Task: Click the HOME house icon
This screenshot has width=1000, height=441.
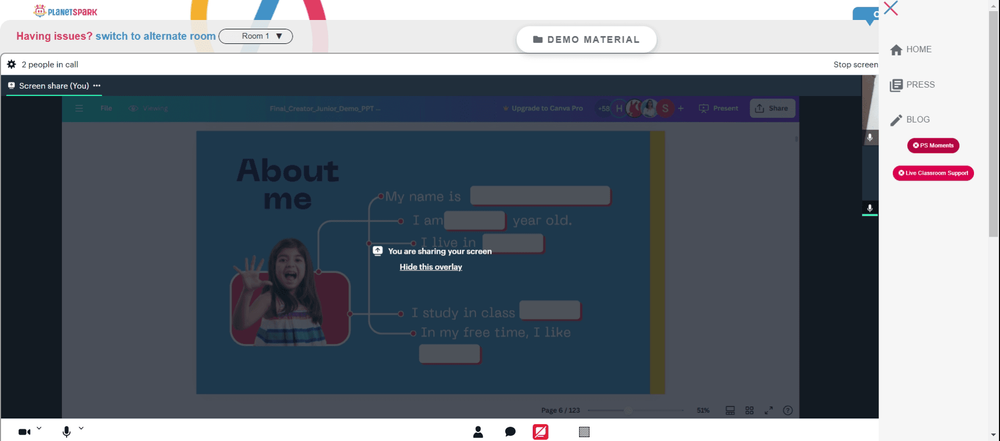Action: click(x=896, y=50)
